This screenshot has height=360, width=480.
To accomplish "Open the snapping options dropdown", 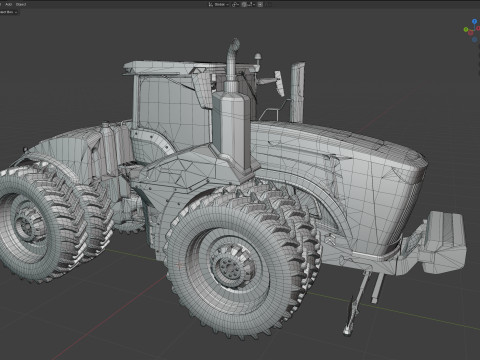I will (252, 4).
